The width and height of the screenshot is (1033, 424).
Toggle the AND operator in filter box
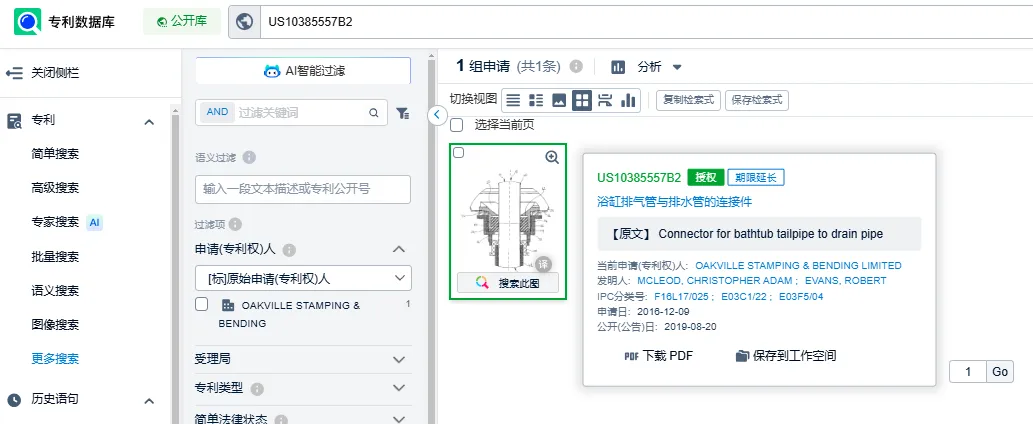217,112
